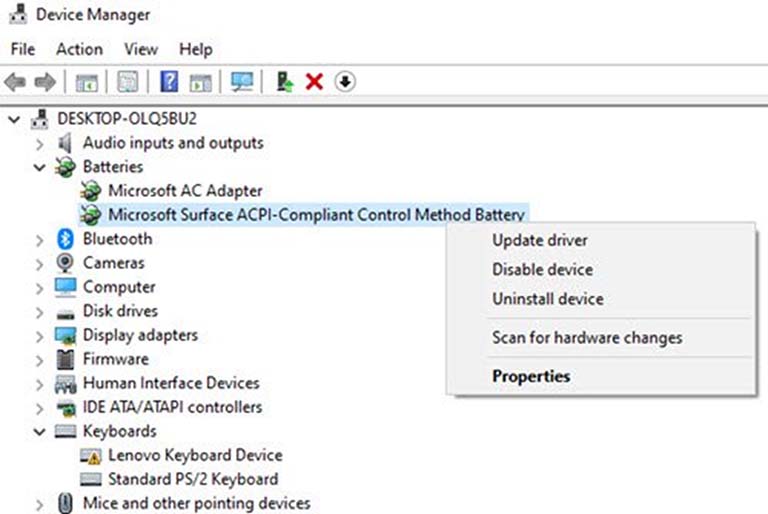Viewport: 768px width, 514px height.
Task: Expand the Bluetooth category
Action: click(x=40, y=240)
